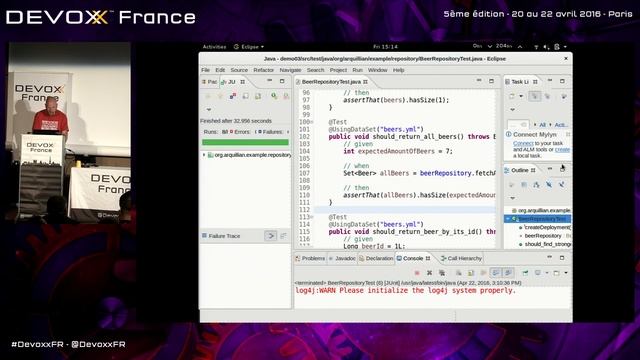This screenshot has height=360, width=640.
Task: Switch to the Declaration tab
Action: click(x=376, y=258)
